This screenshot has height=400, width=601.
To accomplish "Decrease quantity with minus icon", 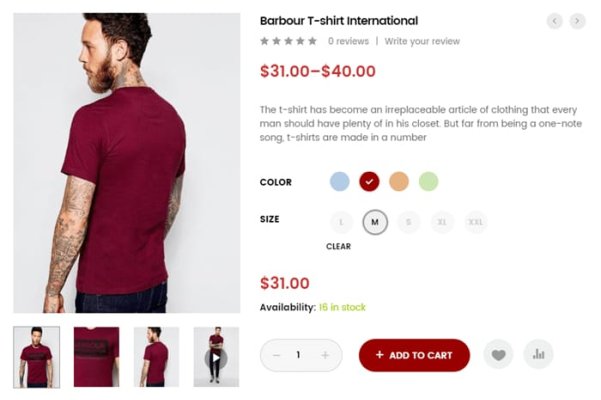I will point(276,355).
